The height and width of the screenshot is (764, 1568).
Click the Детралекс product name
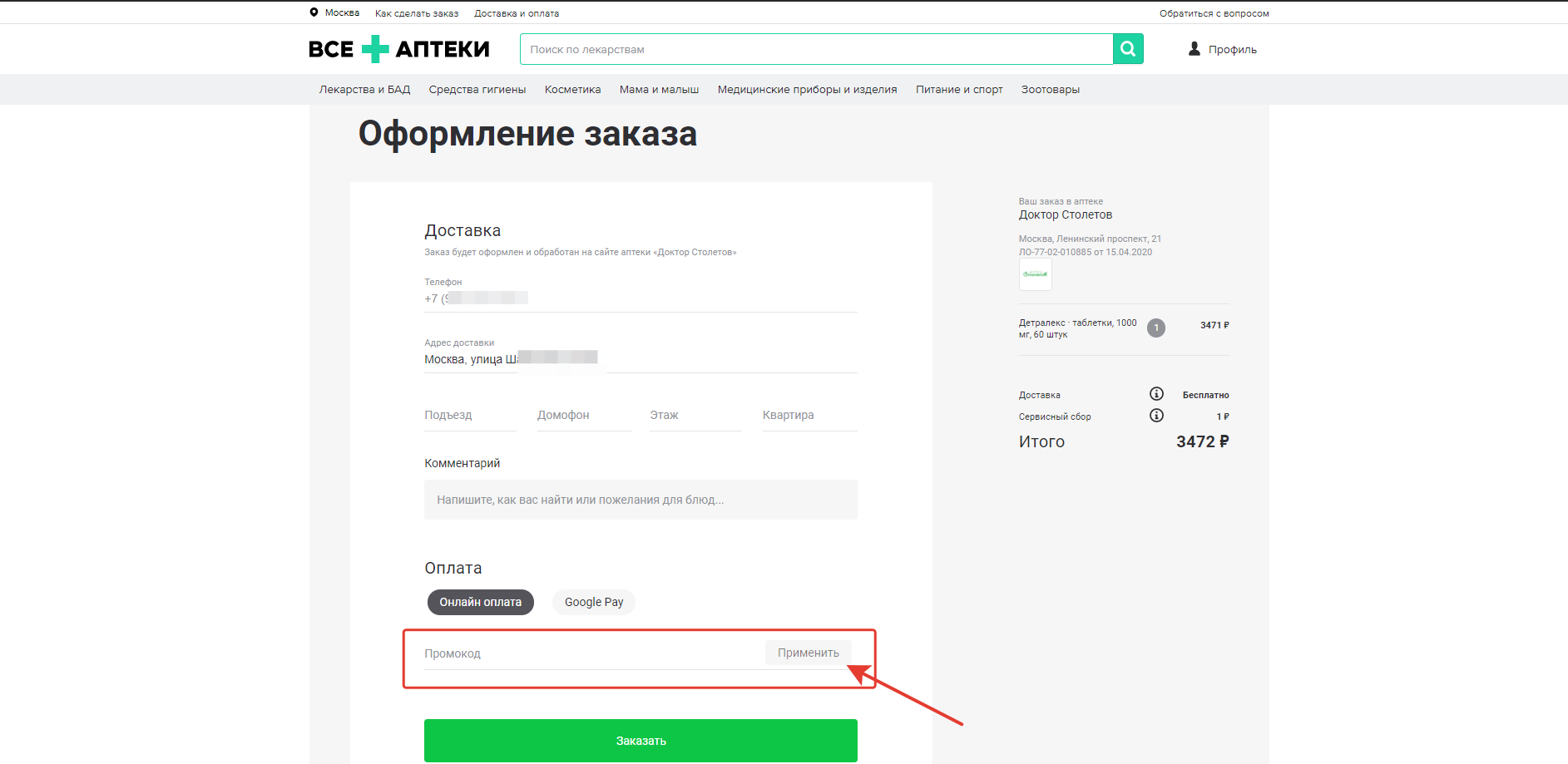click(x=1078, y=328)
